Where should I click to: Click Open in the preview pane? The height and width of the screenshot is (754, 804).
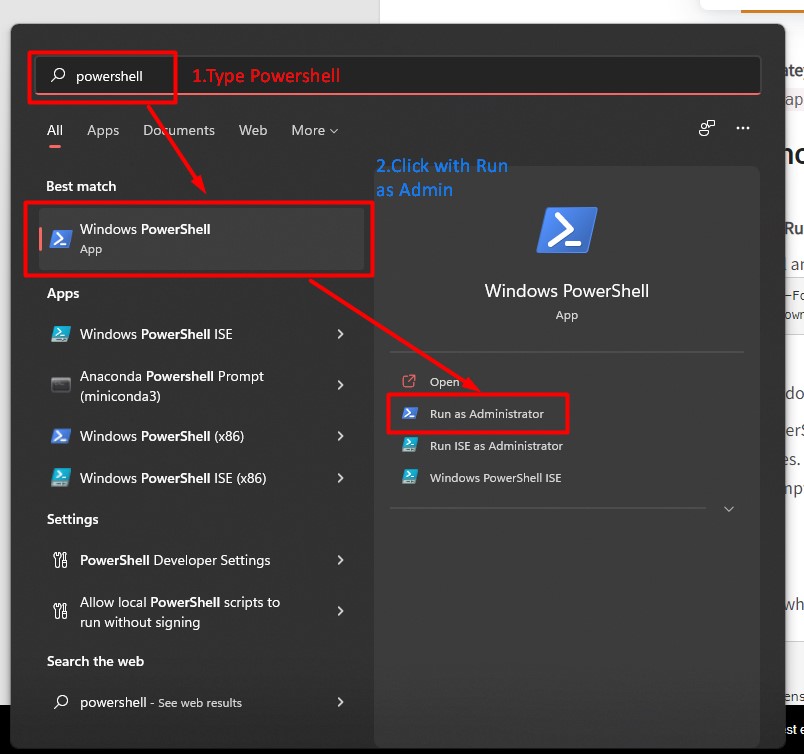444,382
